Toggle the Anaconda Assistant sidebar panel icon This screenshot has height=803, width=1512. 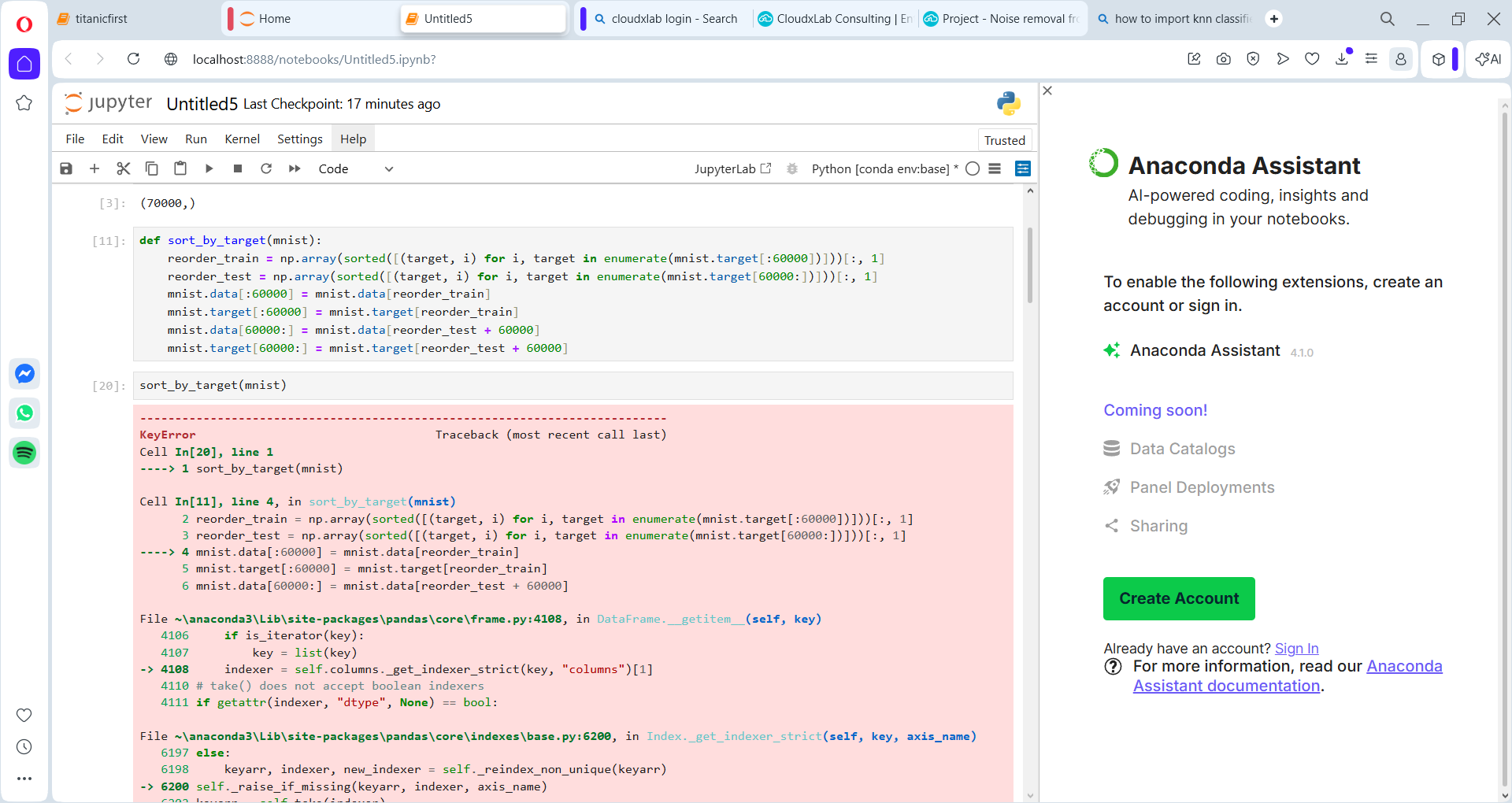(x=1023, y=168)
